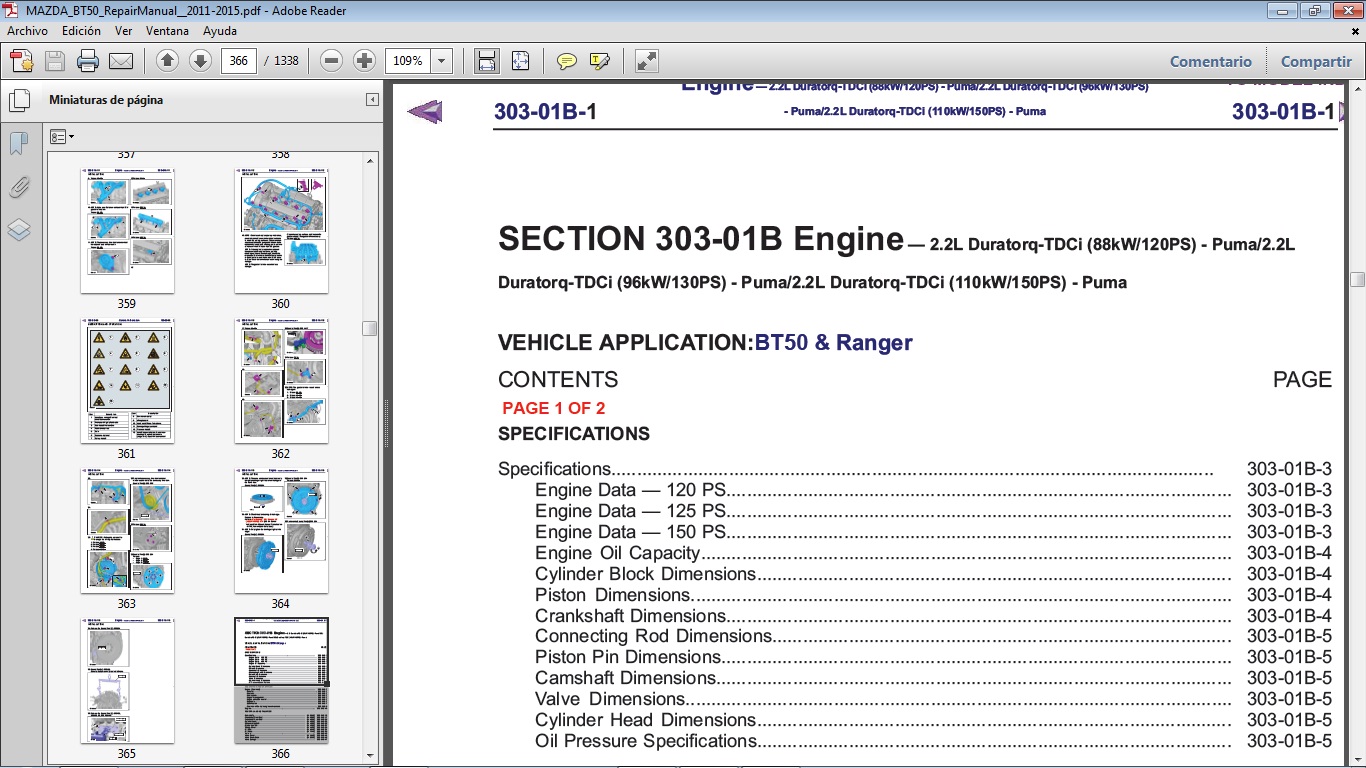Image resolution: width=1366 pixels, height=768 pixels.
Task: Open the Compartir pane
Action: [x=1316, y=61]
